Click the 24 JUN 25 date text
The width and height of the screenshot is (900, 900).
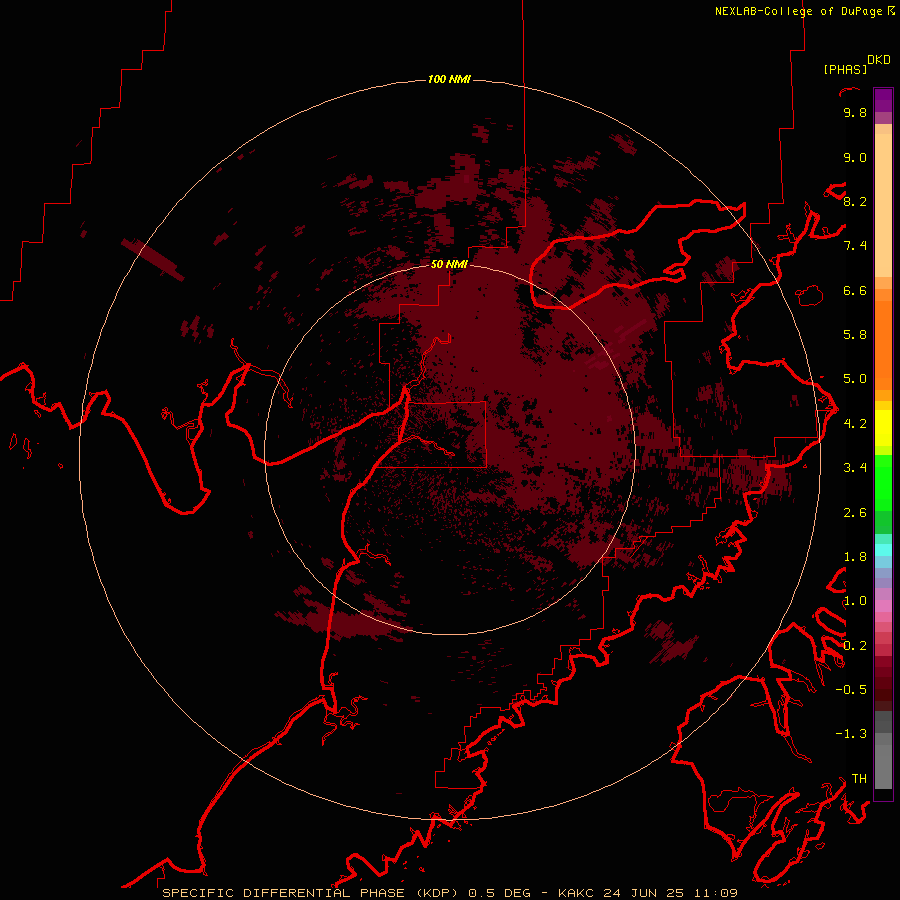coord(643,893)
